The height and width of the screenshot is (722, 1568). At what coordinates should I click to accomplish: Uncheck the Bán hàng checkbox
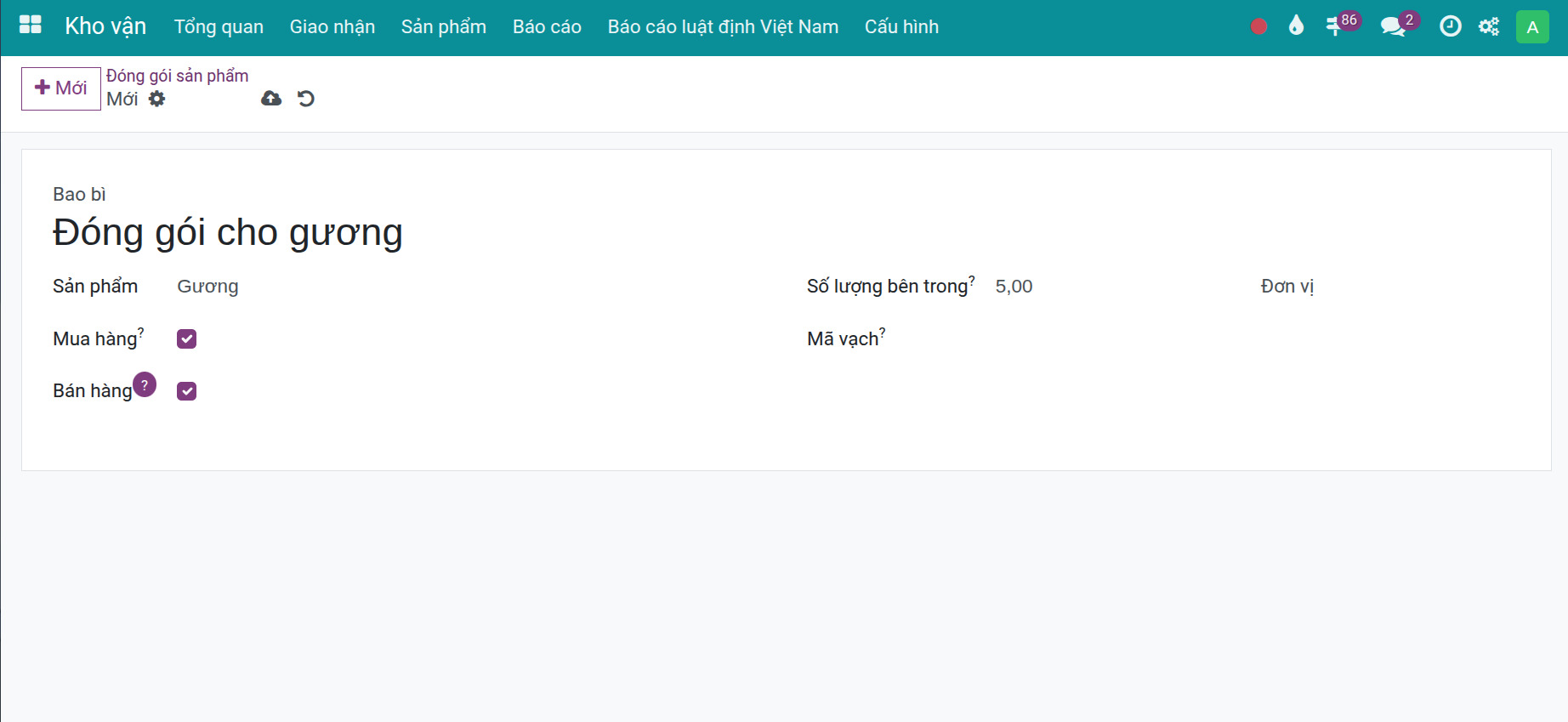[x=187, y=391]
